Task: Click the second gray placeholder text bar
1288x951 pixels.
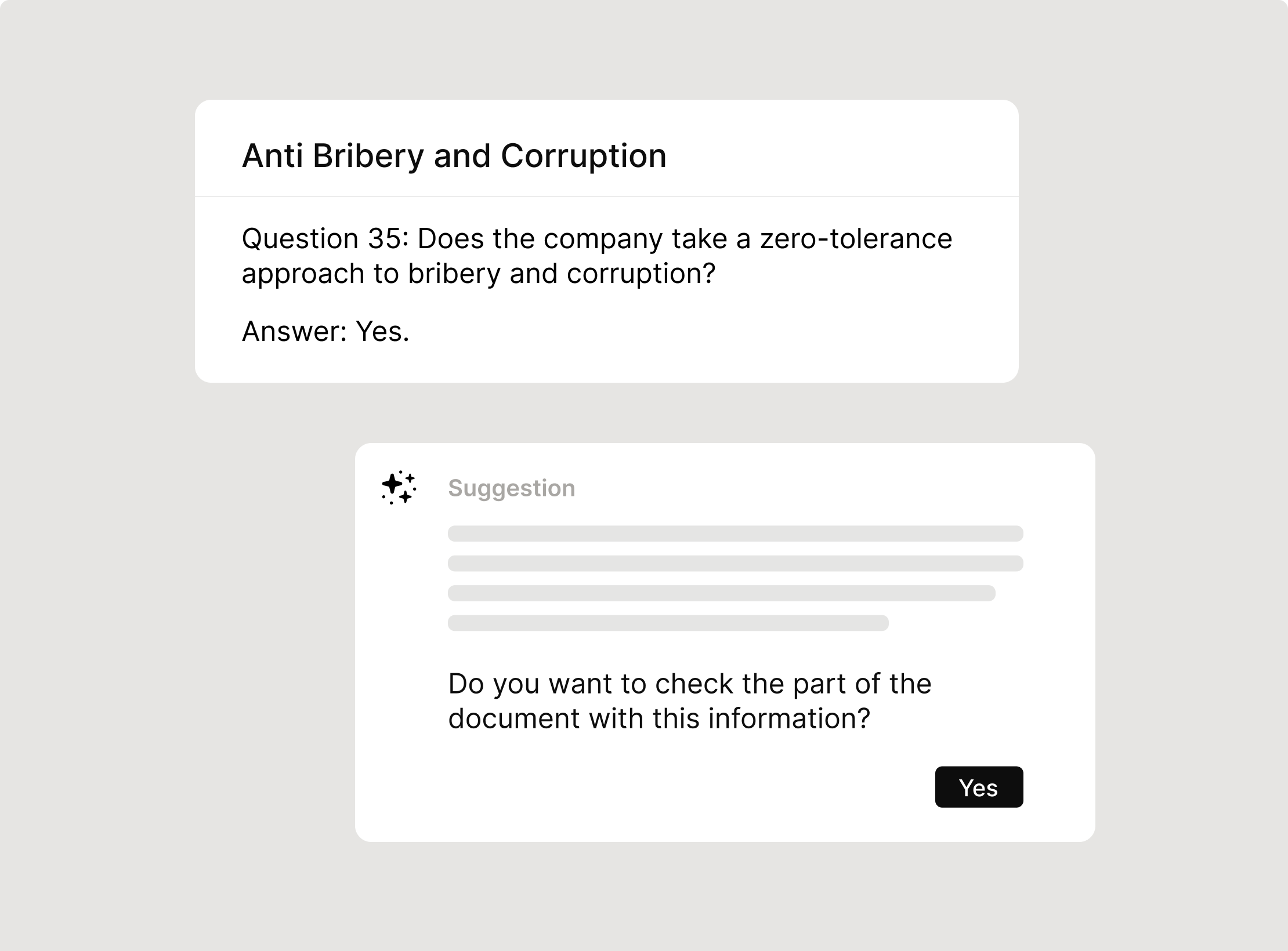Action: (x=735, y=564)
